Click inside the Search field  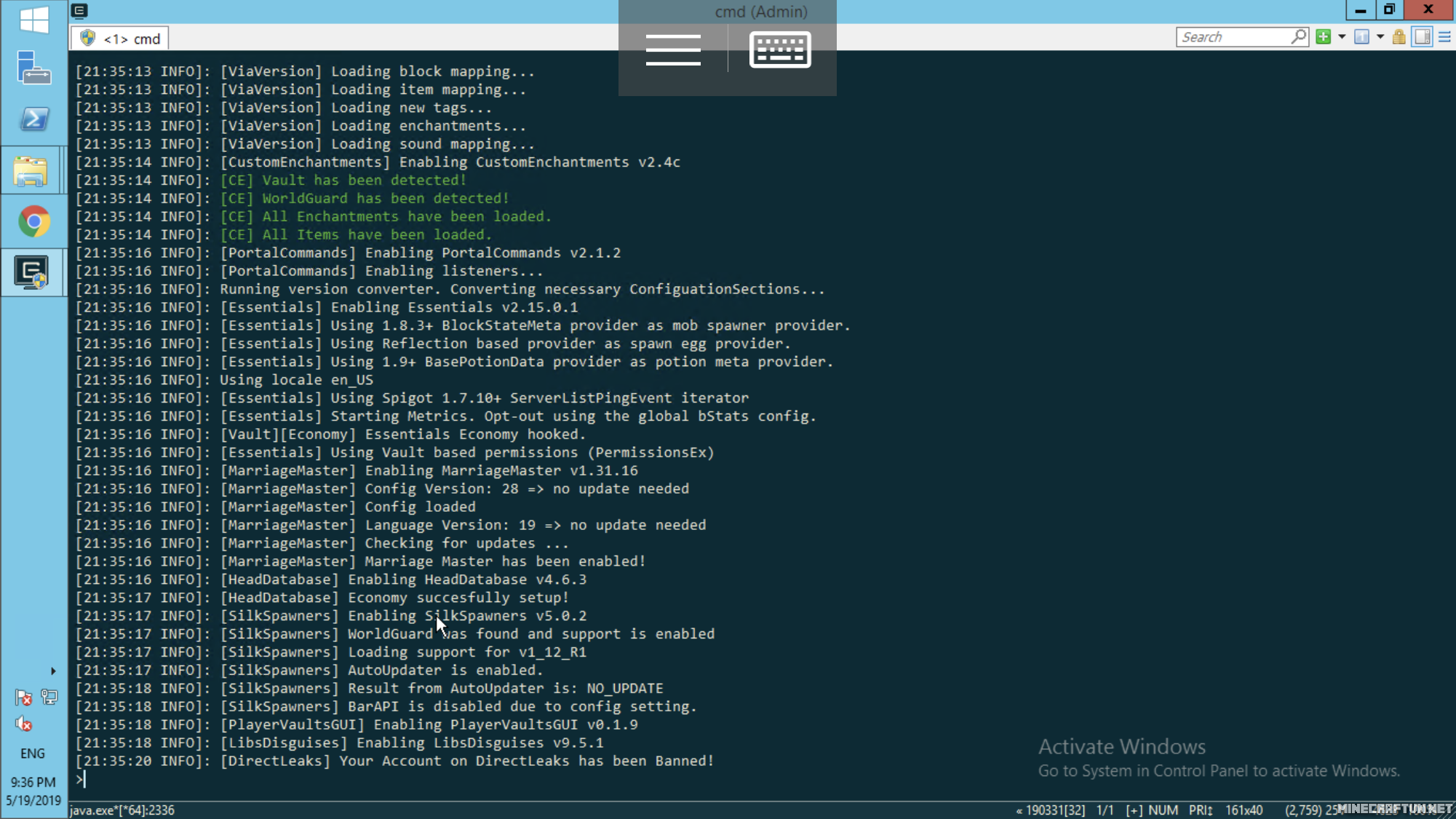pos(1231,37)
